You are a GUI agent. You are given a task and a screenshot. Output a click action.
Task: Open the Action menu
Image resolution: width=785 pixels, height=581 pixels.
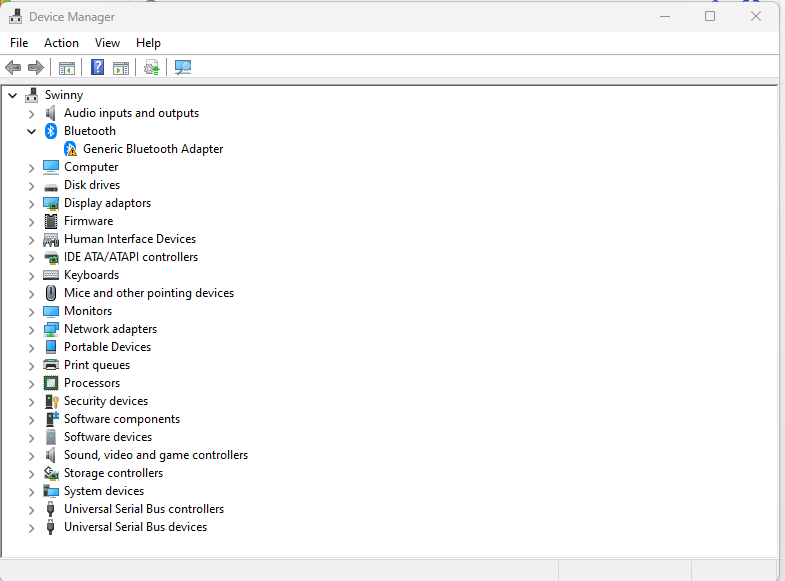(x=61, y=43)
